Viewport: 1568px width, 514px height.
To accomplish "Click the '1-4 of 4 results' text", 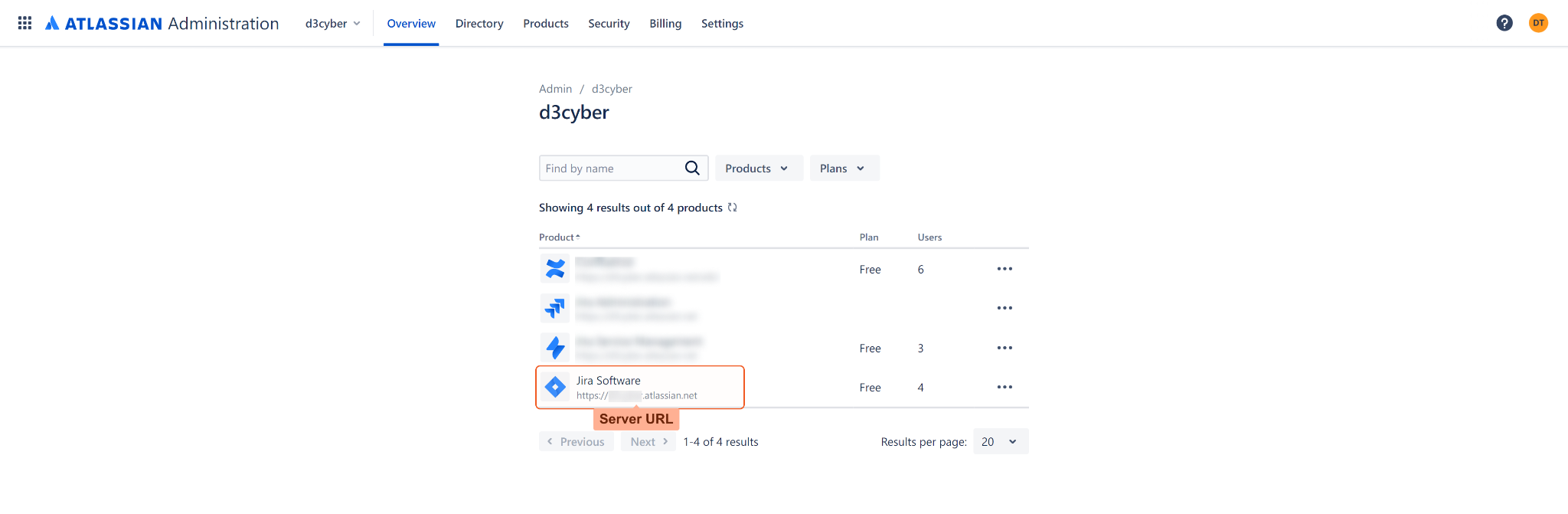I will click(x=720, y=442).
